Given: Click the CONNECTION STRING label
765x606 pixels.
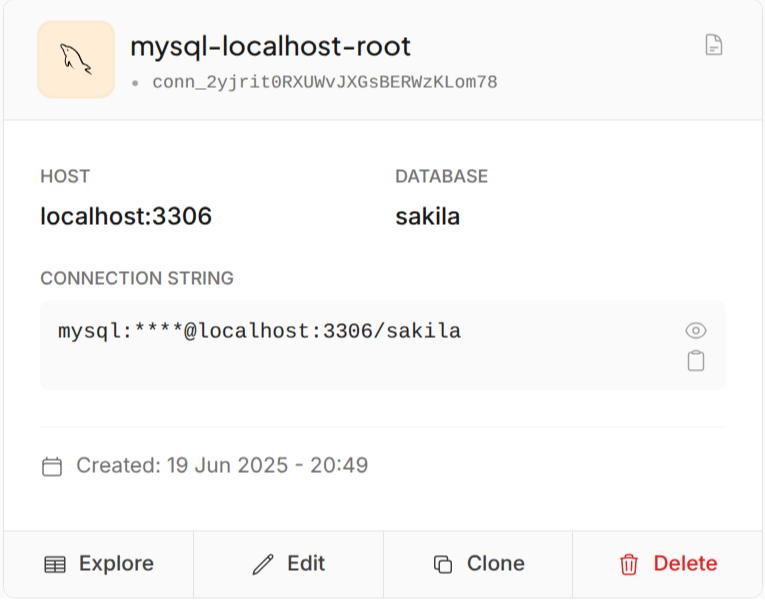Looking at the screenshot, I should click(x=137, y=278).
